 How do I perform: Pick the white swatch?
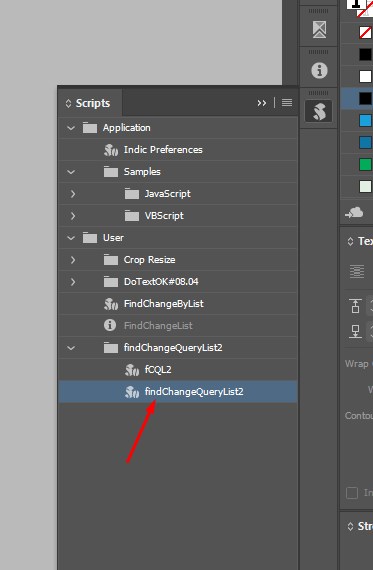pyautogui.click(x=365, y=76)
